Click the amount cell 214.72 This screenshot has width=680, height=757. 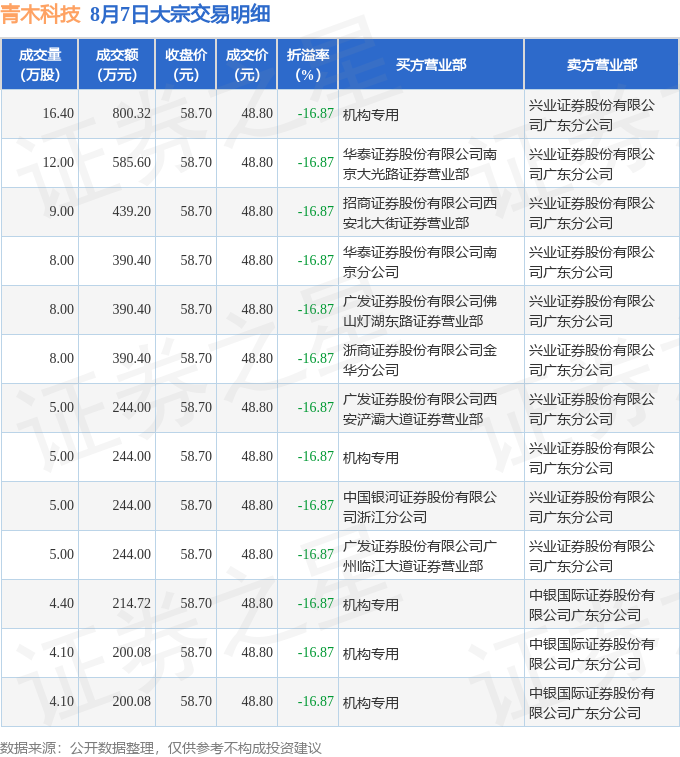(131, 603)
